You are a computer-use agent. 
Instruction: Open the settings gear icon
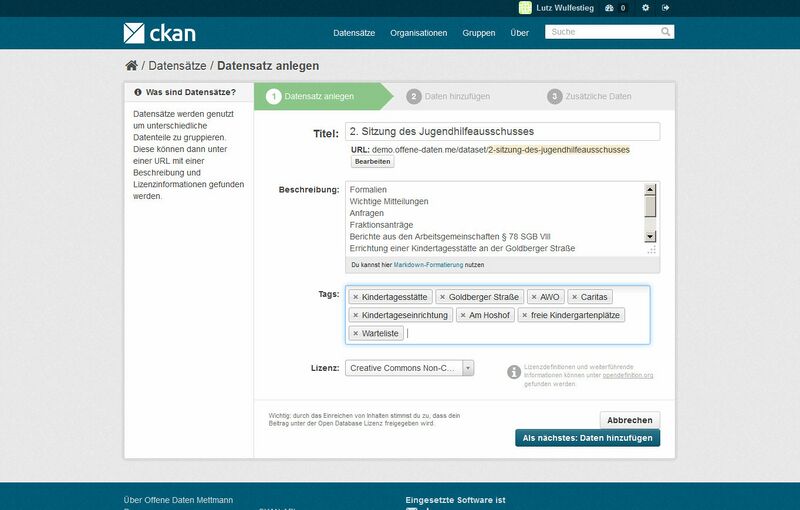[x=645, y=8]
